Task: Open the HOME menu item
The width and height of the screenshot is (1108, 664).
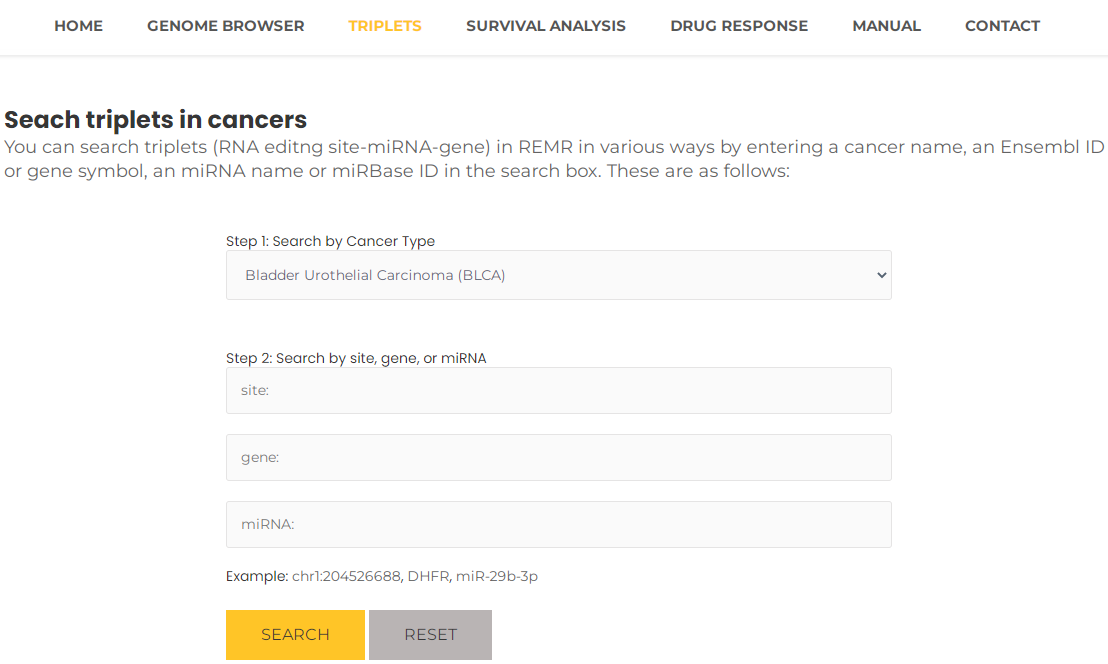Action: [78, 26]
